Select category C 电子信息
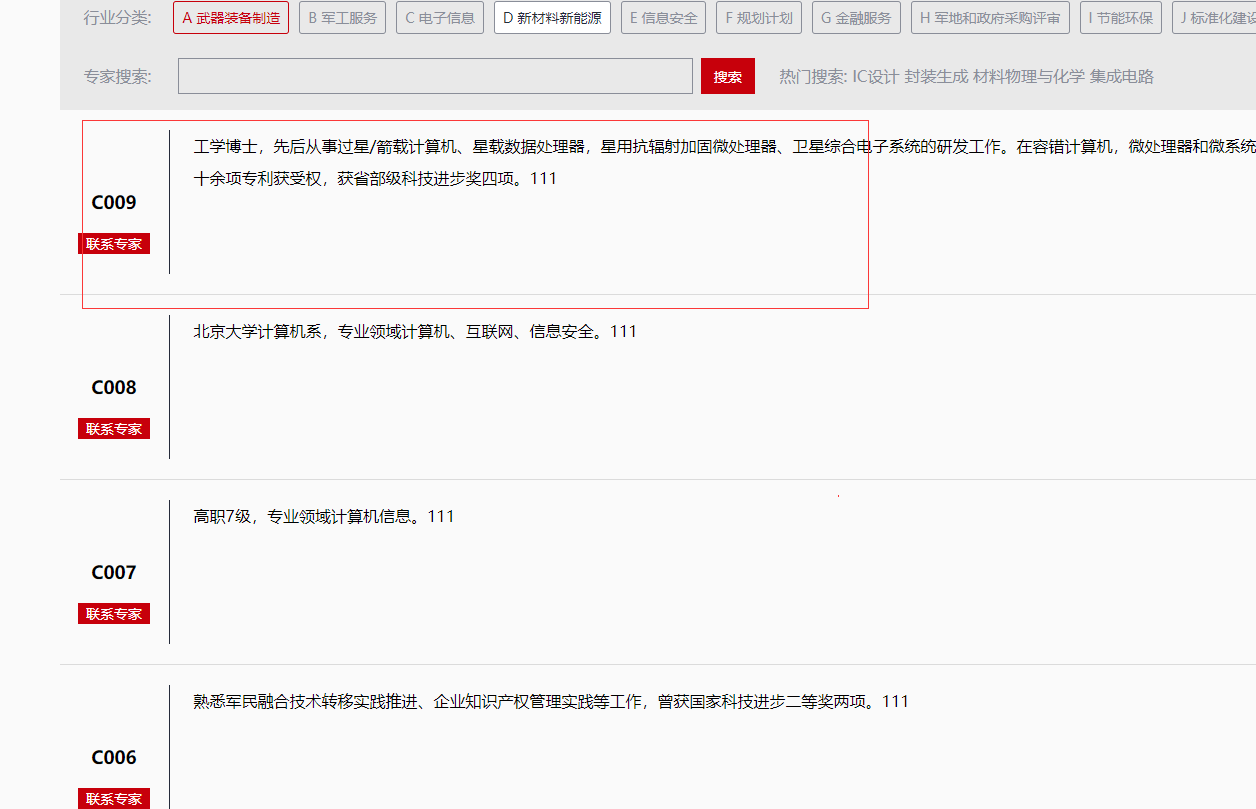The image size is (1256, 809). click(x=440, y=18)
